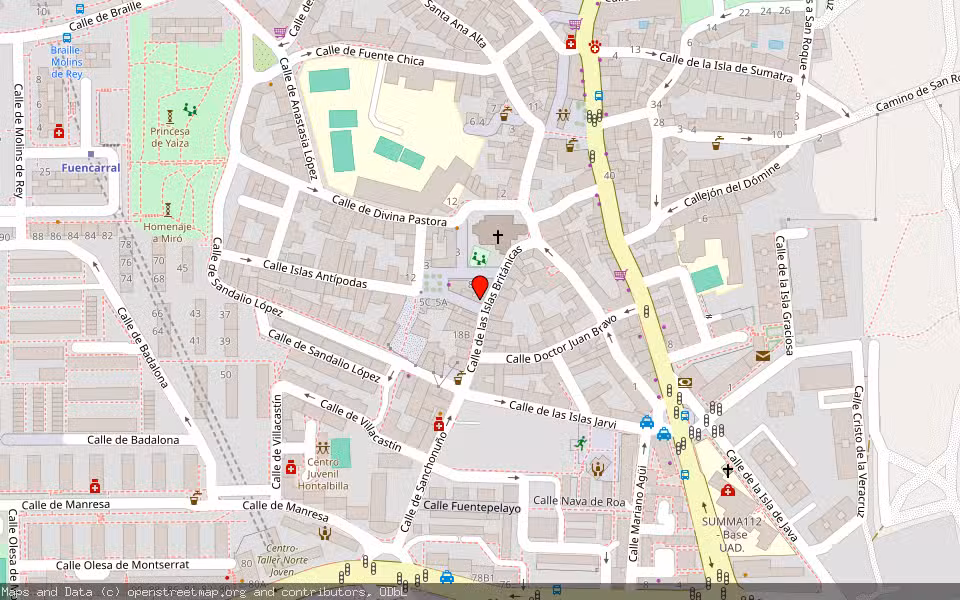Click the playground icon in Princesa de Yaiza park
The height and width of the screenshot is (600, 960).
pyautogui.click(x=190, y=110)
